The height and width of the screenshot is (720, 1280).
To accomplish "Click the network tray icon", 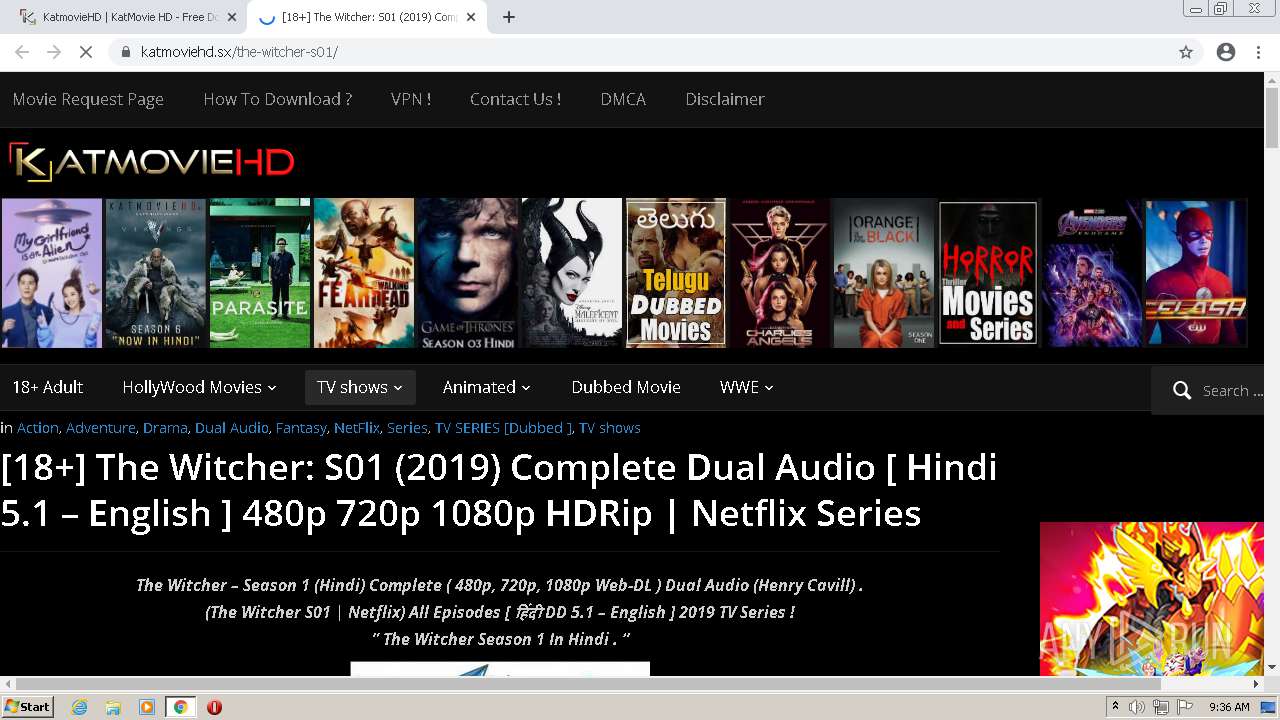I will tap(1161, 707).
